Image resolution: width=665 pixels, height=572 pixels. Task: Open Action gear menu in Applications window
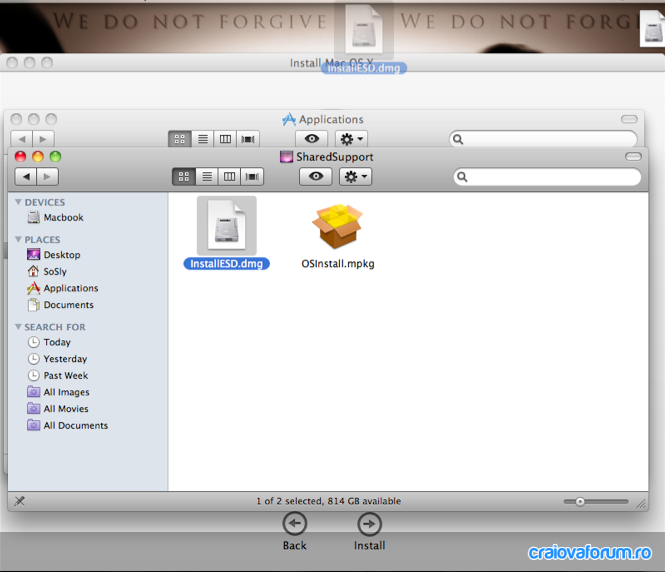(x=352, y=139)
